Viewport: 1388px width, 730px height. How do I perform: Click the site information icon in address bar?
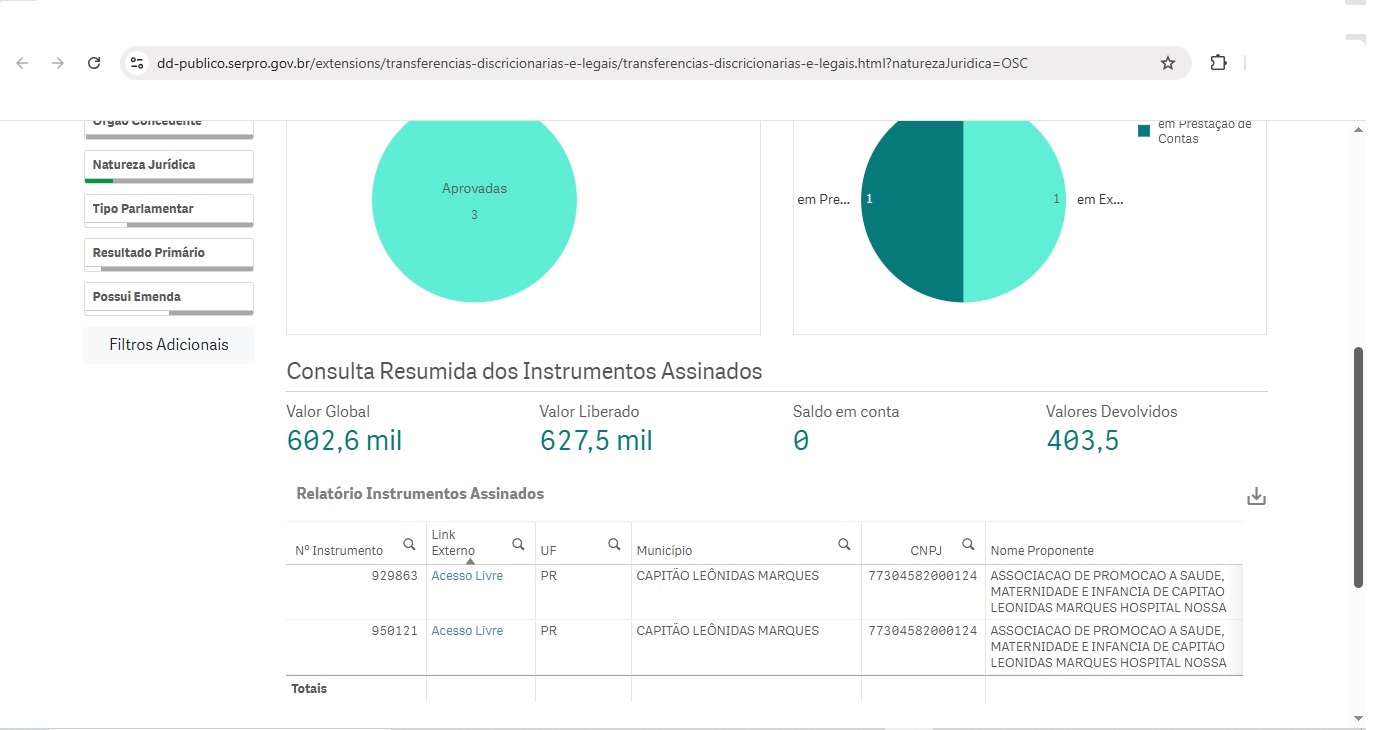138,63
